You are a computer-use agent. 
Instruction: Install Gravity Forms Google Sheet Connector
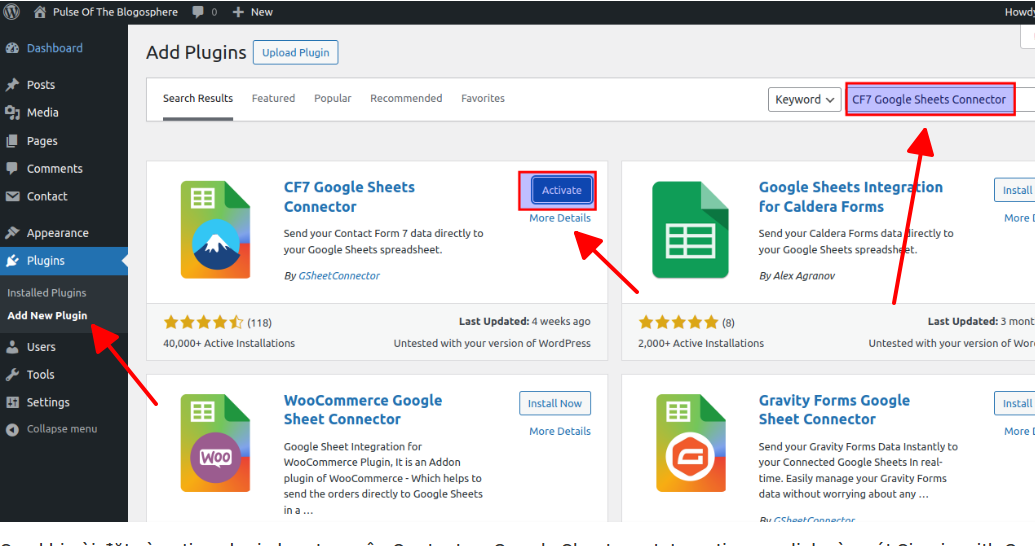click(1015, 403)
